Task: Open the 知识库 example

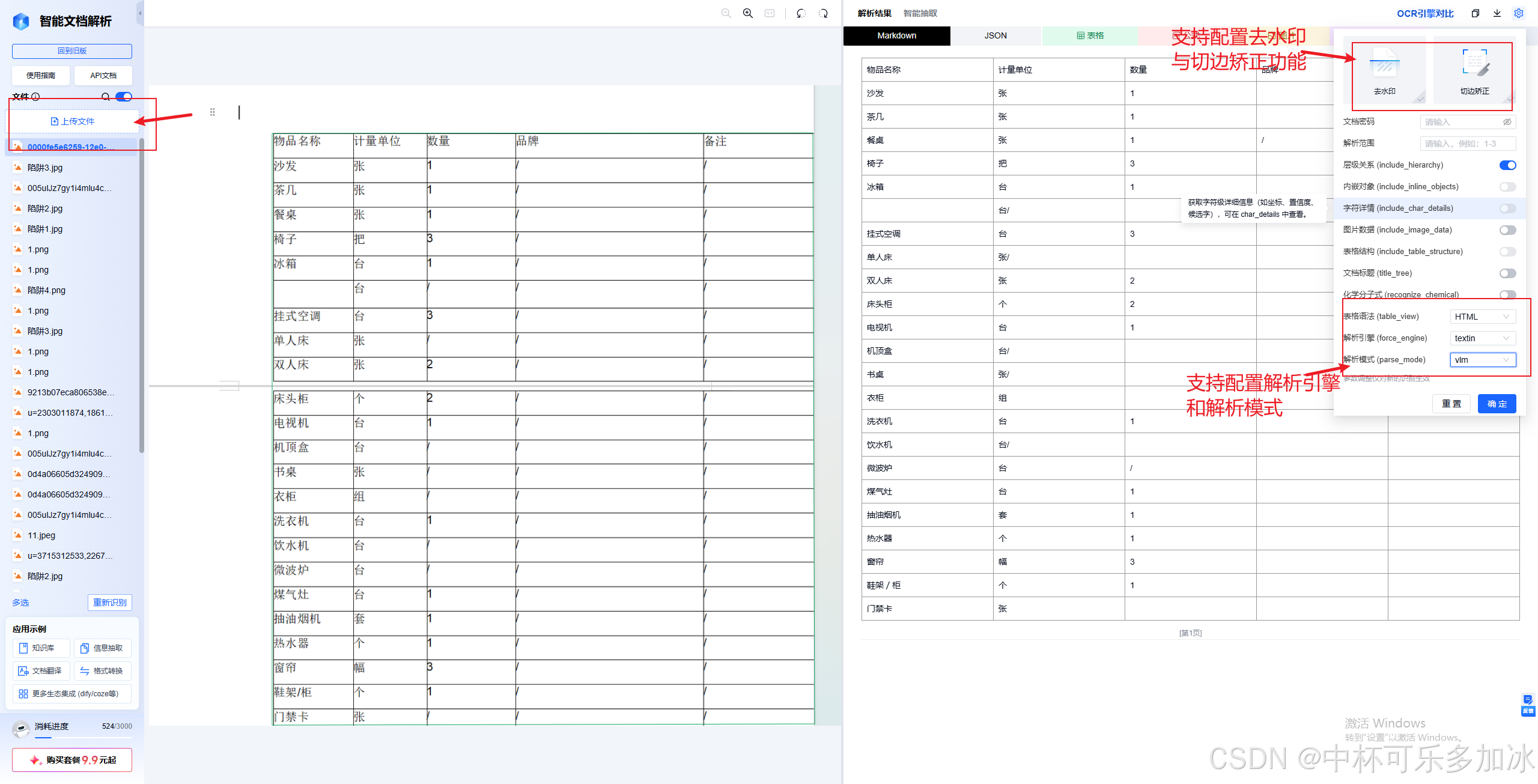Action: tap(41, 648)
